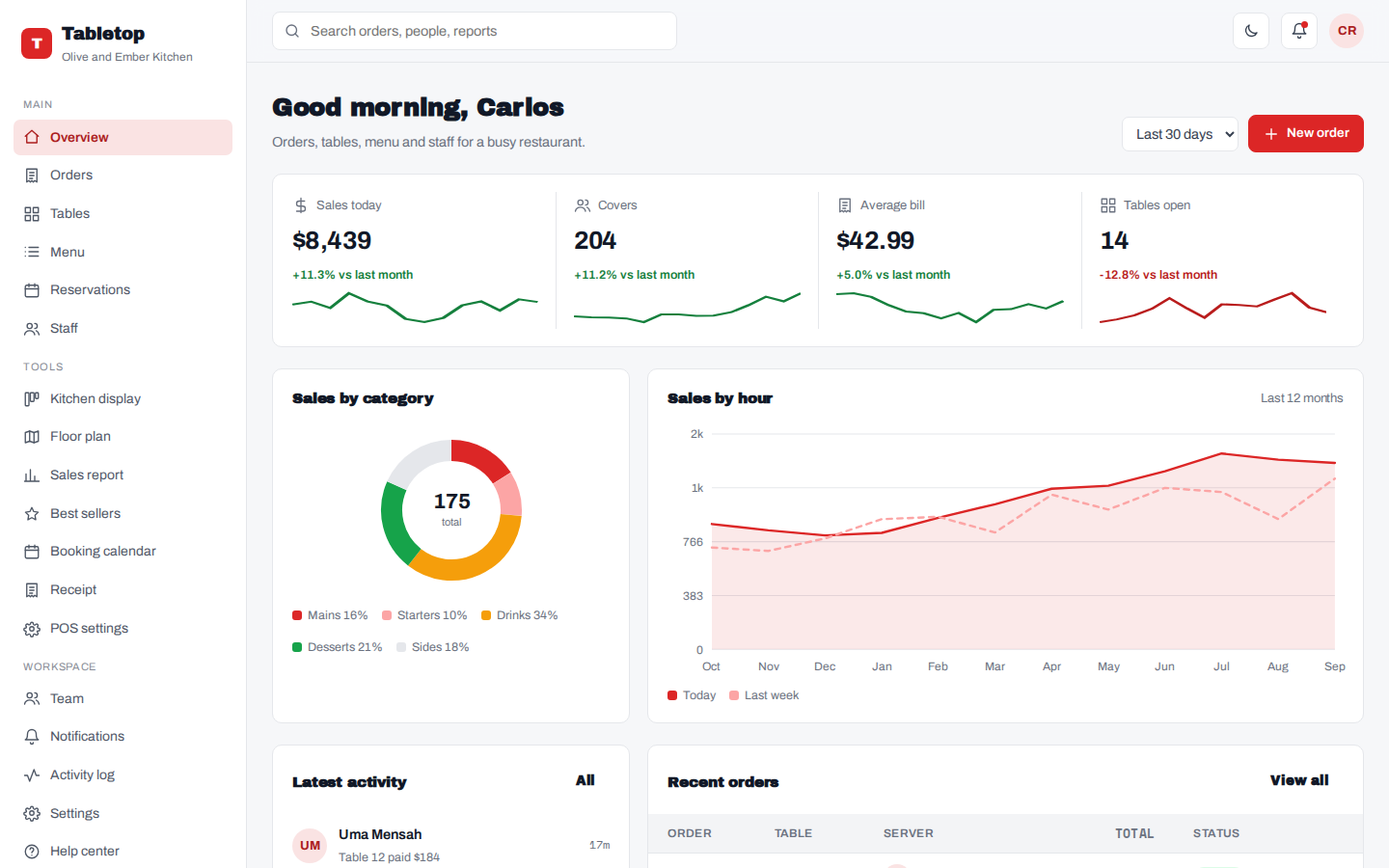Click All link in Latest activity
1389x868 pixels.
tap(586, 780)
